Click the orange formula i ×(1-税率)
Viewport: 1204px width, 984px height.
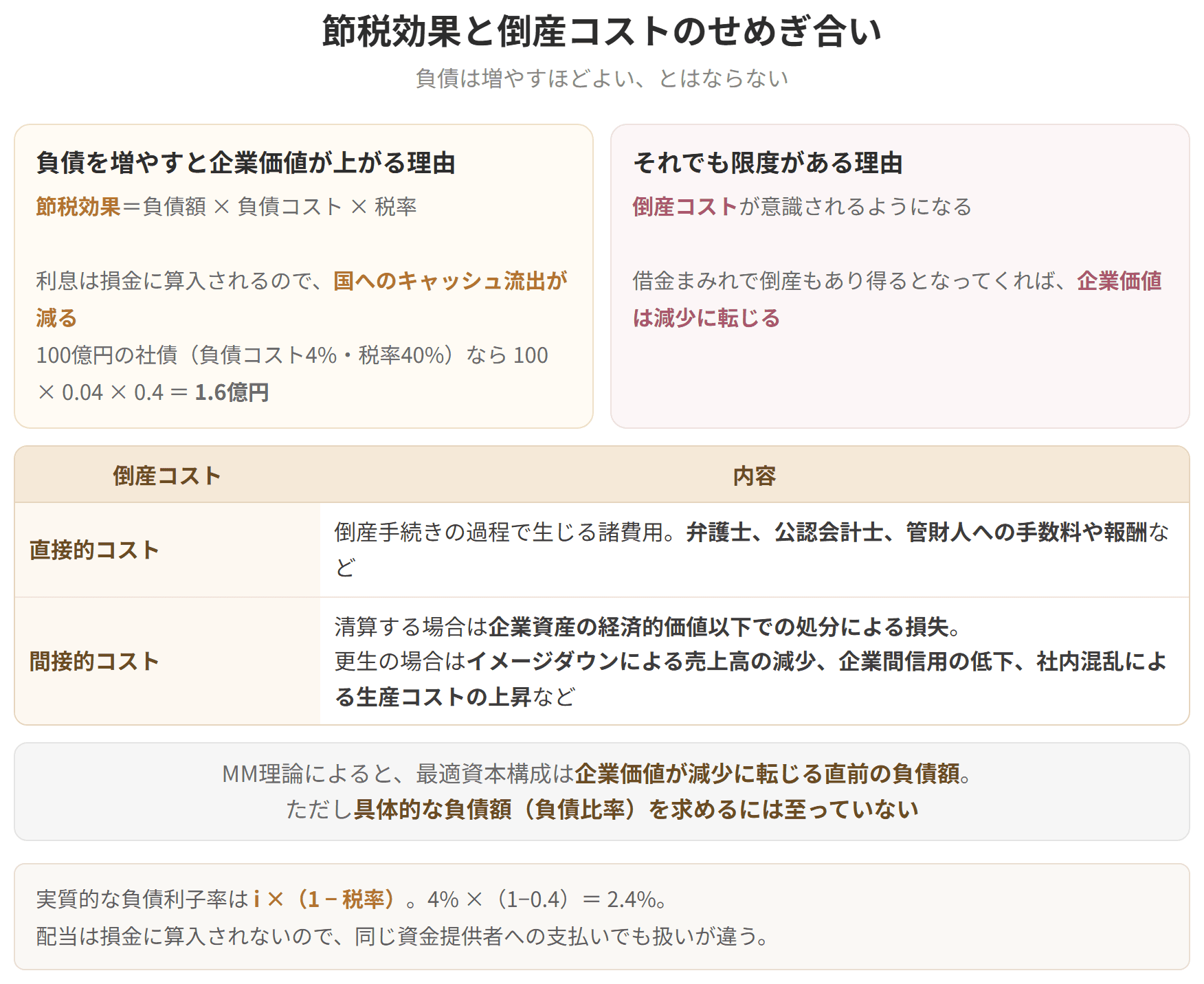pos(324,899)
